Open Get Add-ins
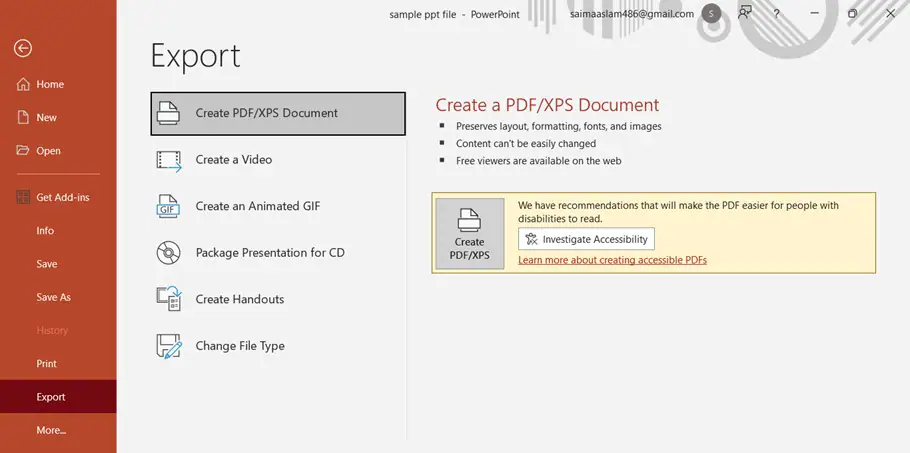Viewport: 910px width, 453px height. tap(58, 197)
